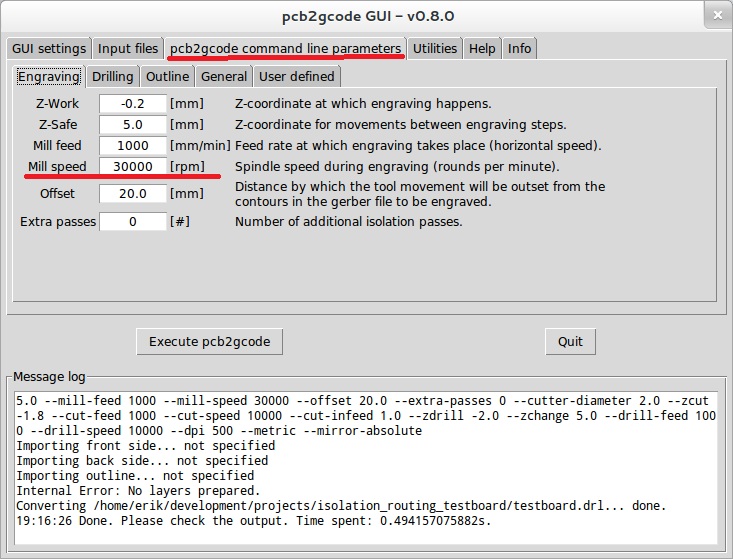
Task: Select pcb2gcode command line parameters tab
Action: coord(285,49)
